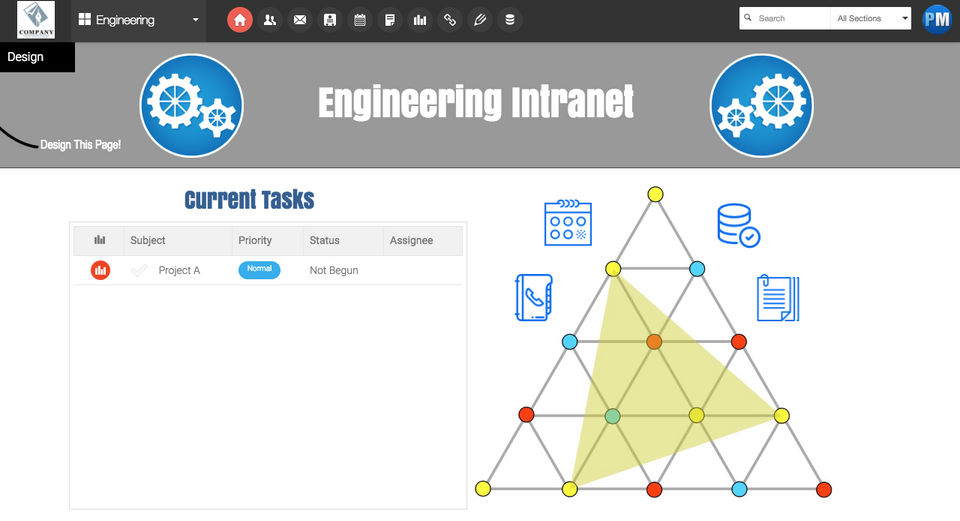Screen dimensions: 960x521
Task: Open the bar chart Tasks icon in toolbar
Action: pyautogui.click(x=419, y=20)
